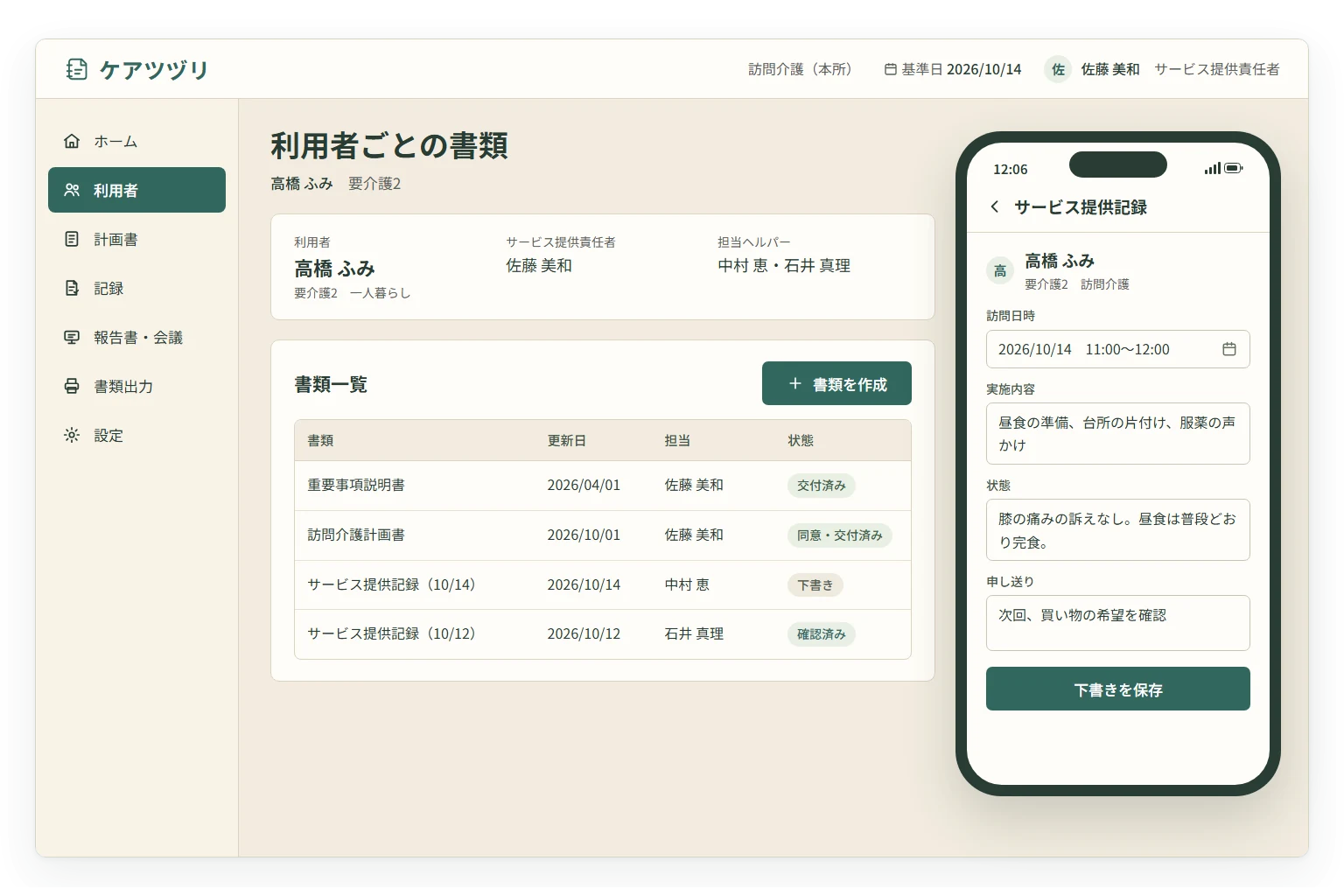Click the 訪問介護計画書 row
Screen dimensions: 1344x896
603,535
